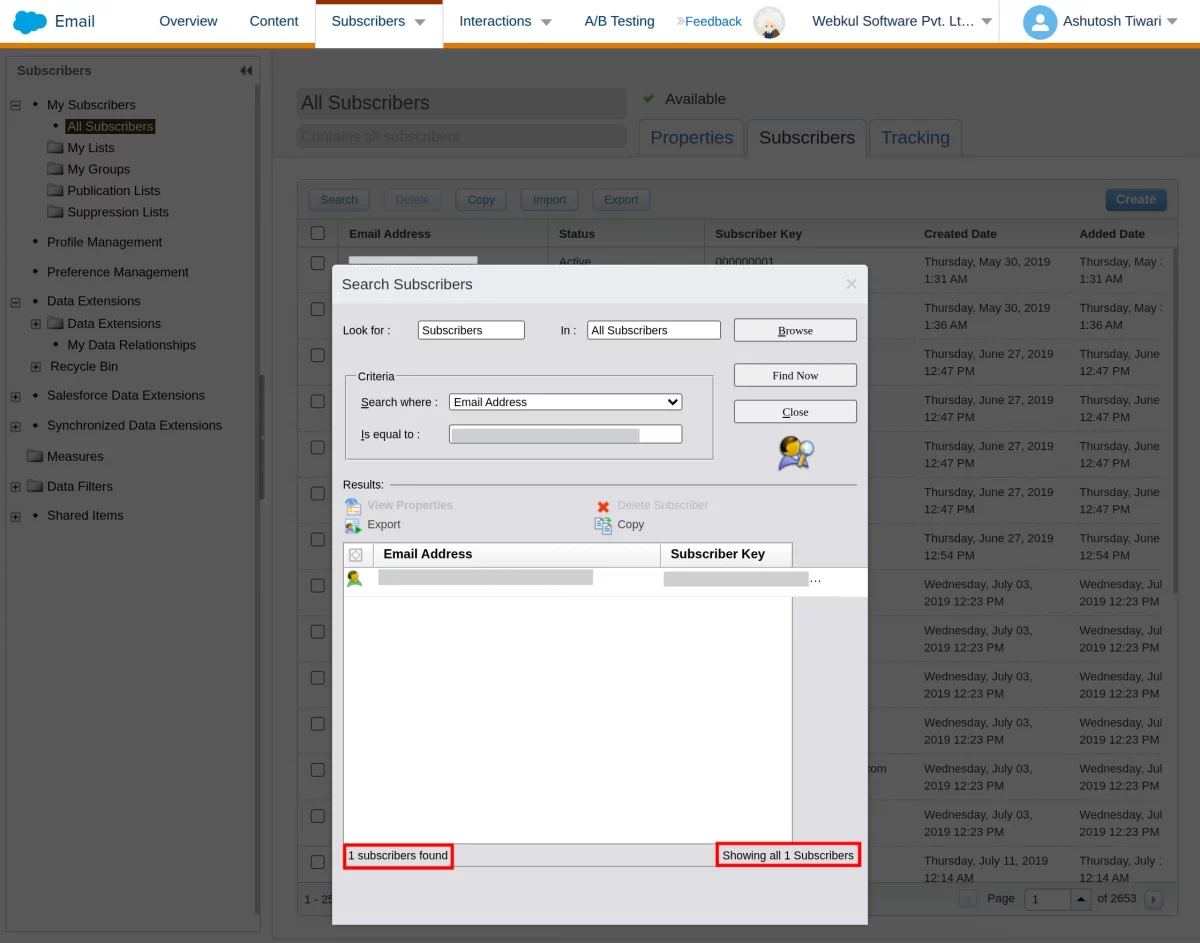Click the Is equal to input field
Screen dimensions: 1200x943
pos(566,434)
